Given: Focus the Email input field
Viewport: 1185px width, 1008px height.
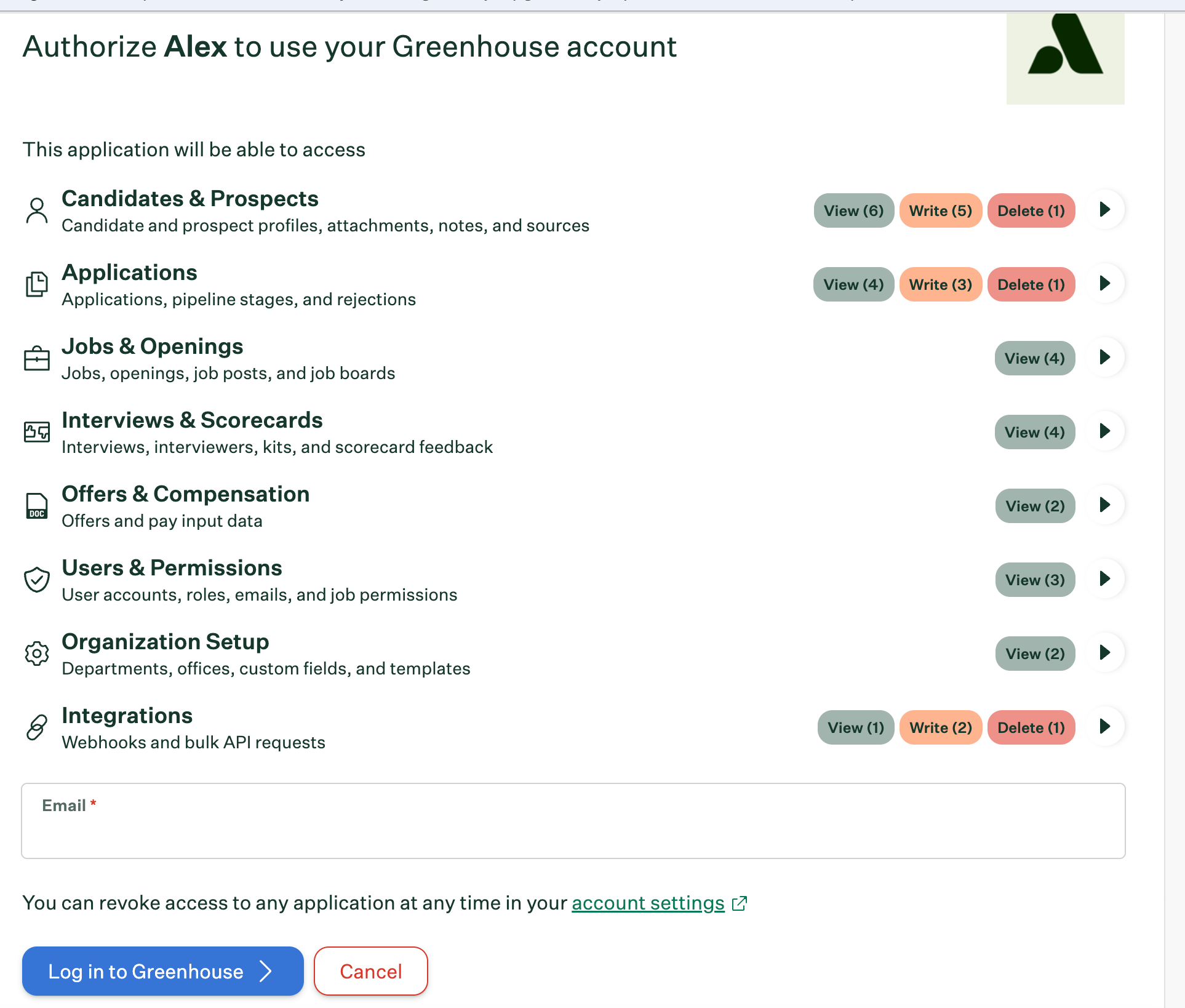Looking at the screenshot, I should click(x=573, y=821).
